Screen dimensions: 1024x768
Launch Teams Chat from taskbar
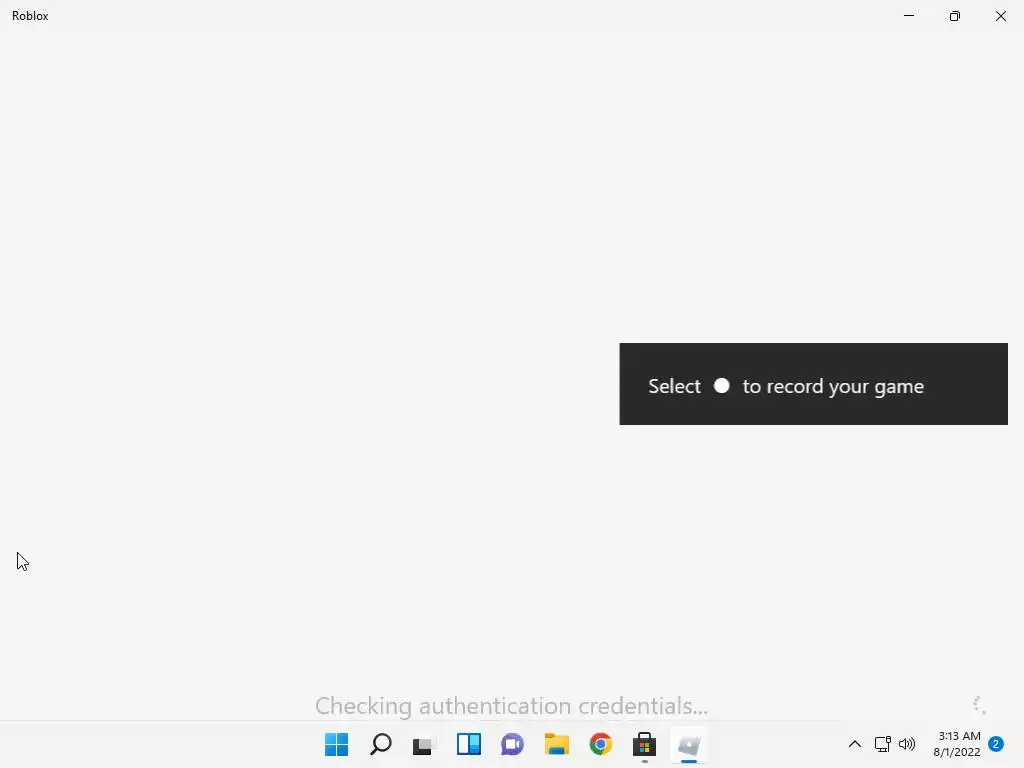tap(513, 744)
